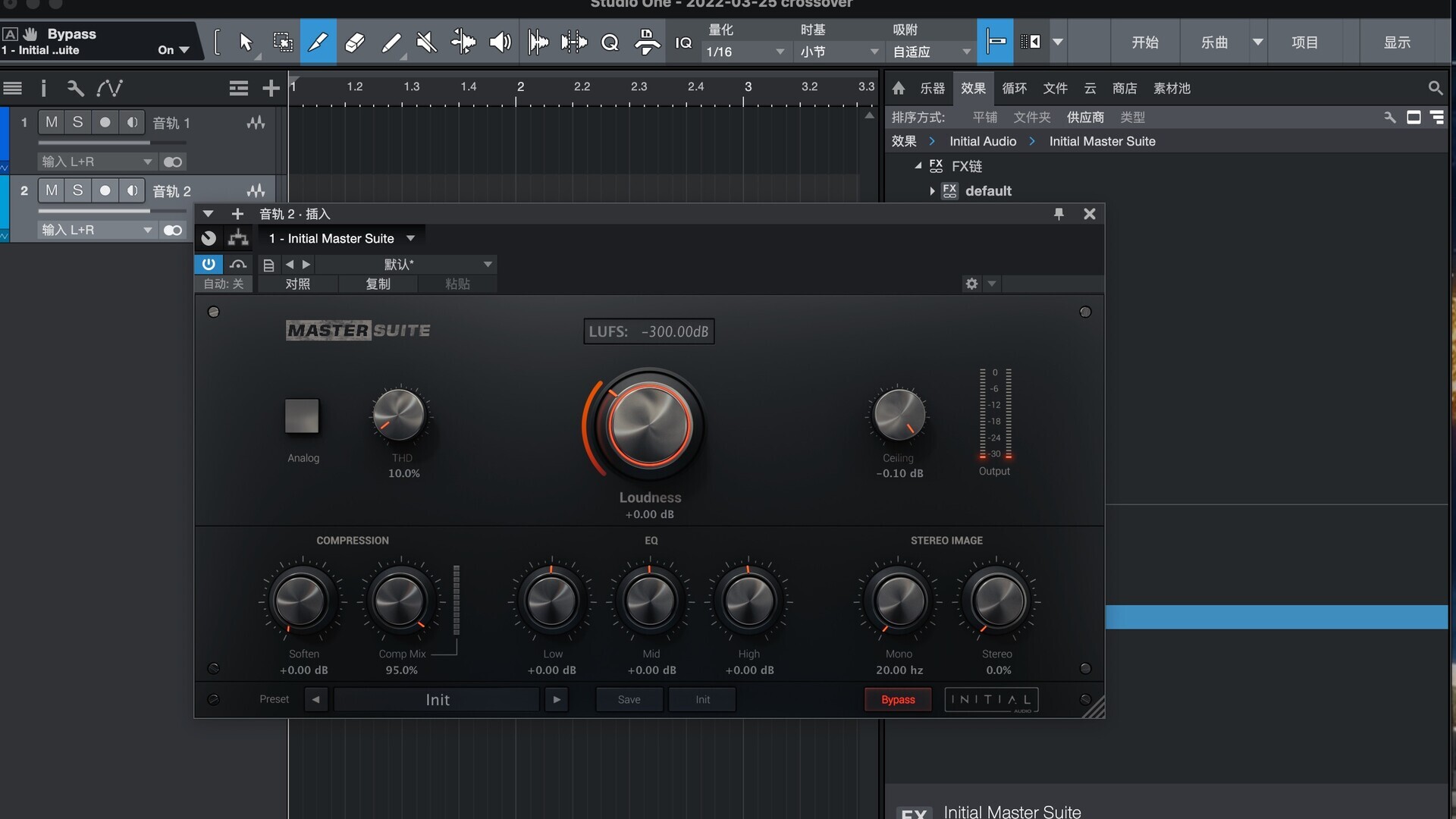
Task: Select the Range selection tool
Action: point(283,42)
